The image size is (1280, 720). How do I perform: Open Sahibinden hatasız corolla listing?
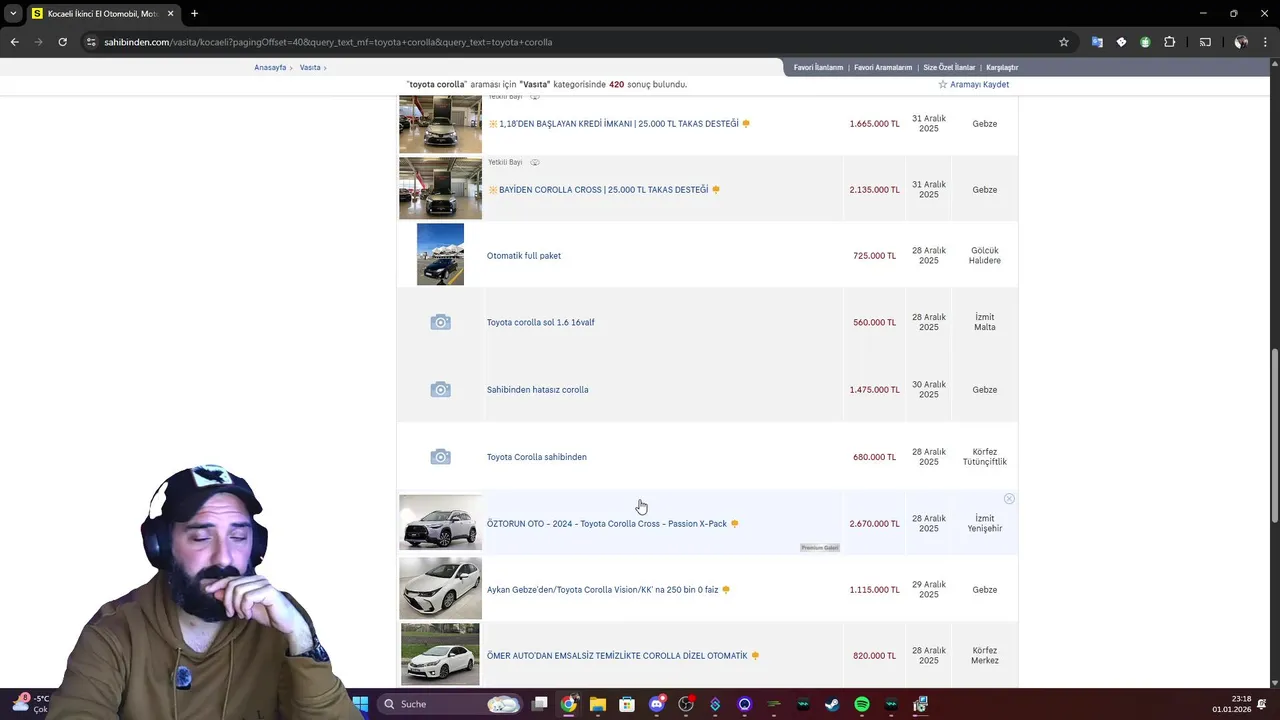tap(538, 390)
